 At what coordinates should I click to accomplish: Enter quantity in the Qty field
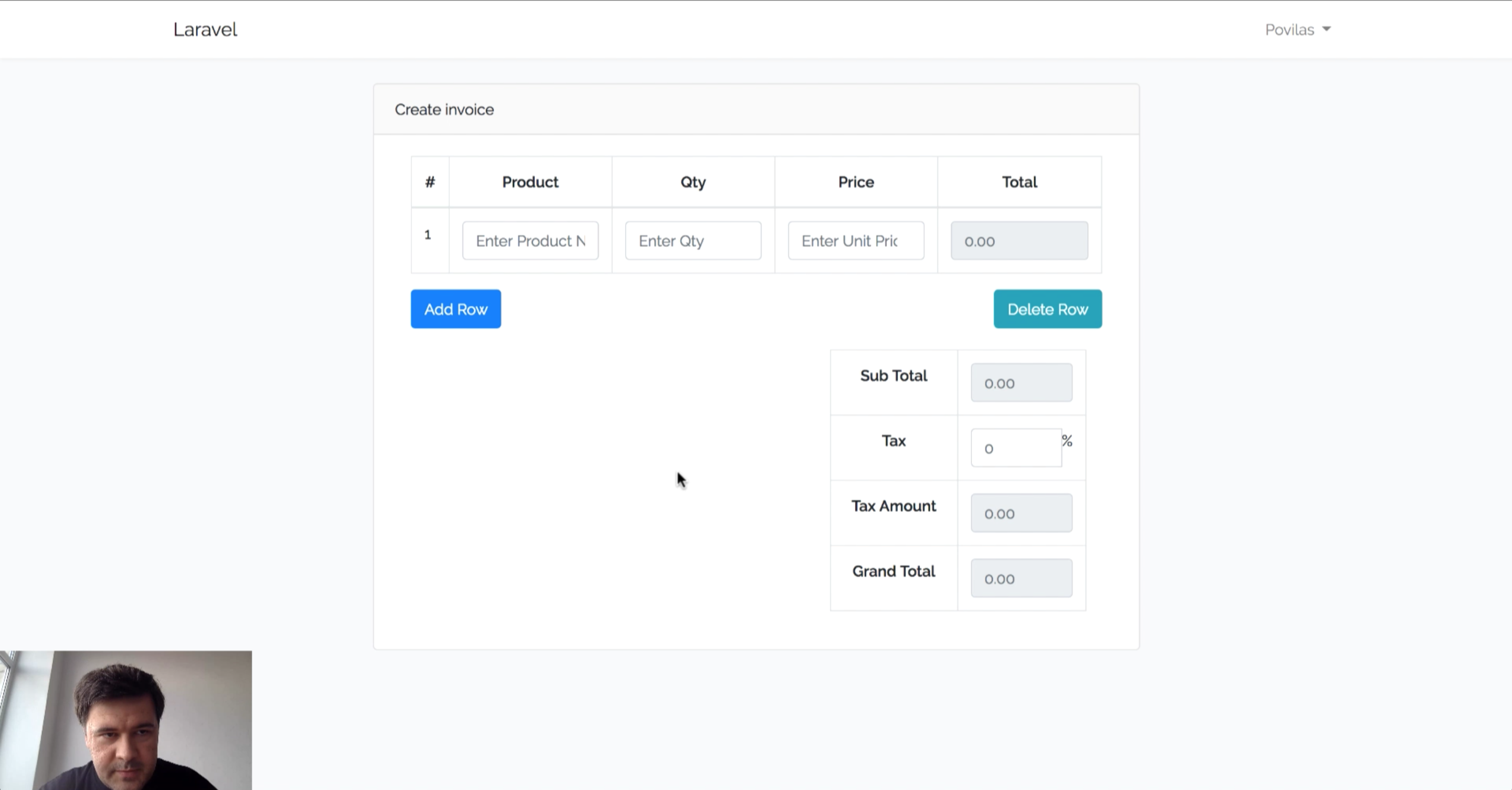(x=693, y=241)
